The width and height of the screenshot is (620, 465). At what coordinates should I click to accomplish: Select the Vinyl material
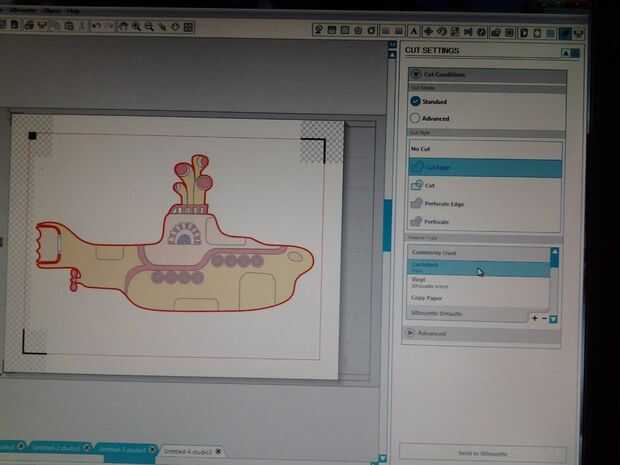point(478,282)
